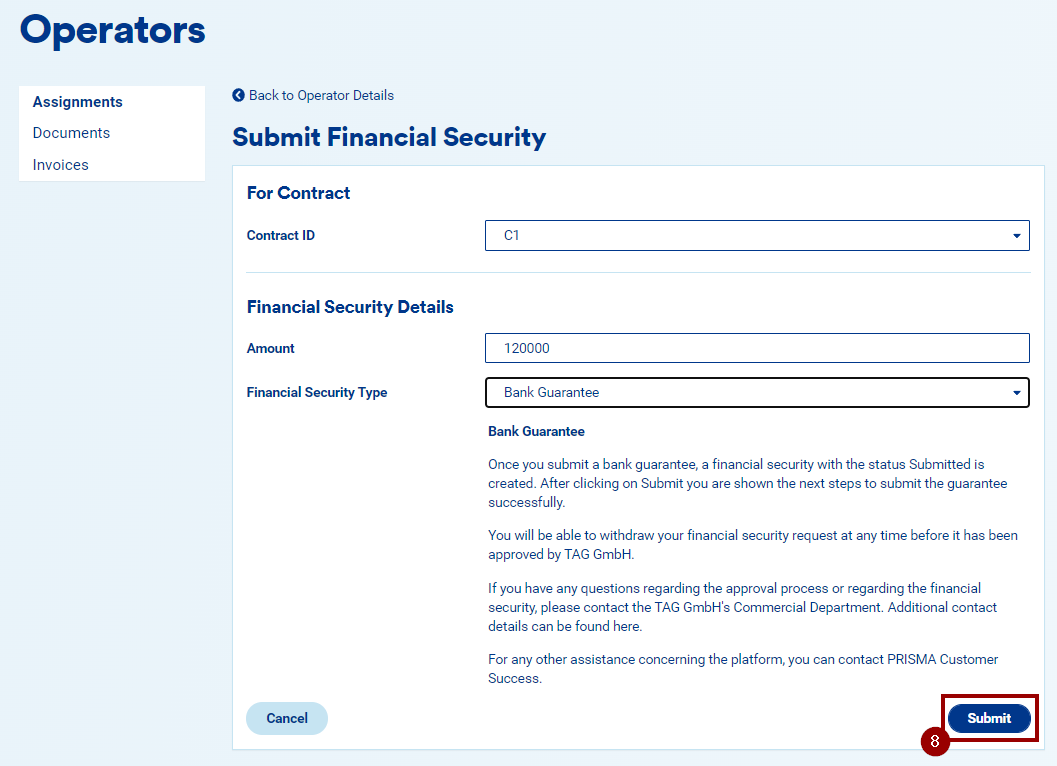The width and height of the screenshot is (1057, 766).
Task: Click the Cancel button
Action: pyautogui.click(x=287, y=718)
